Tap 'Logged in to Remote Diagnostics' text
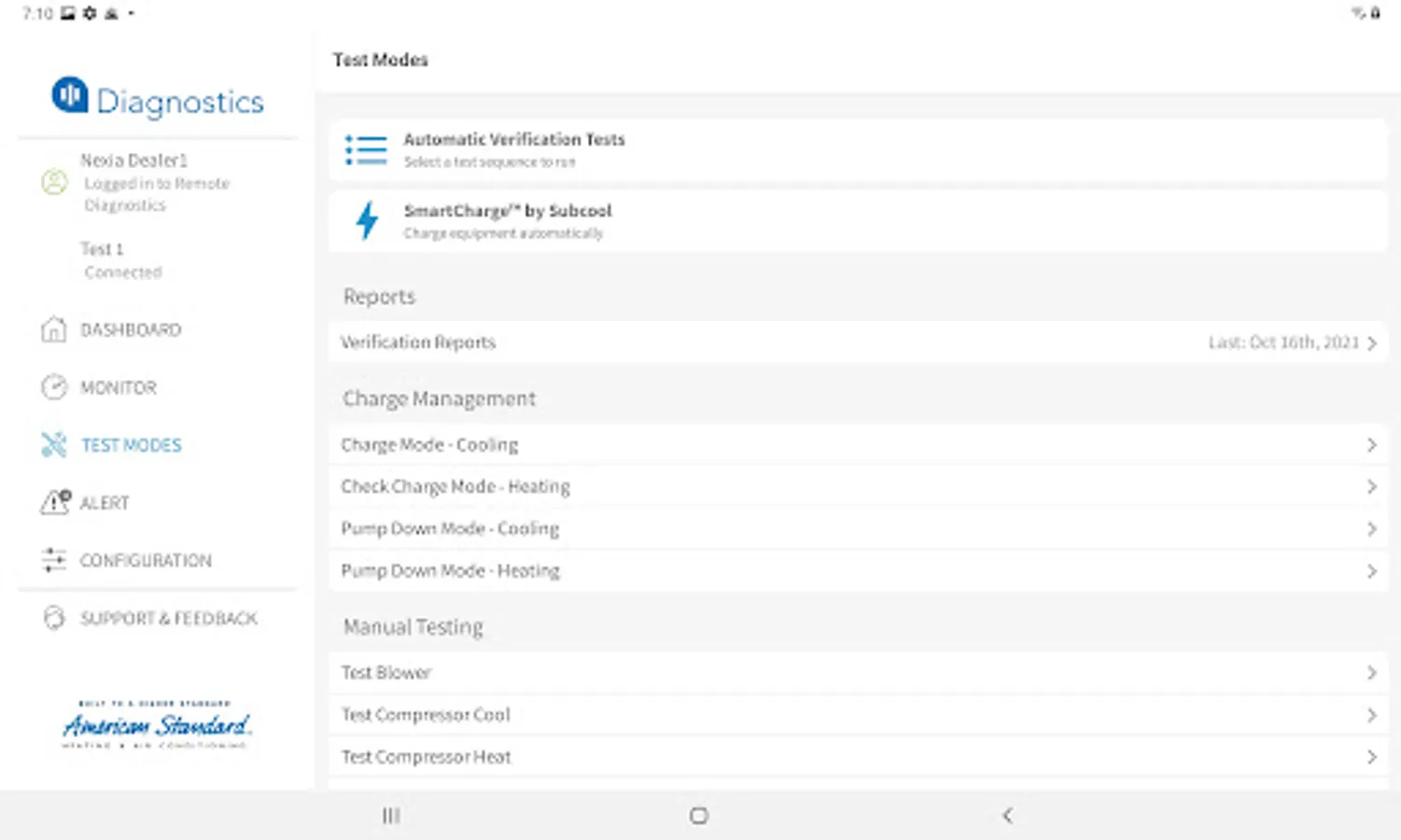This screenshot has height=840, width=1401. pyautogui.click(x=157, y=194)
